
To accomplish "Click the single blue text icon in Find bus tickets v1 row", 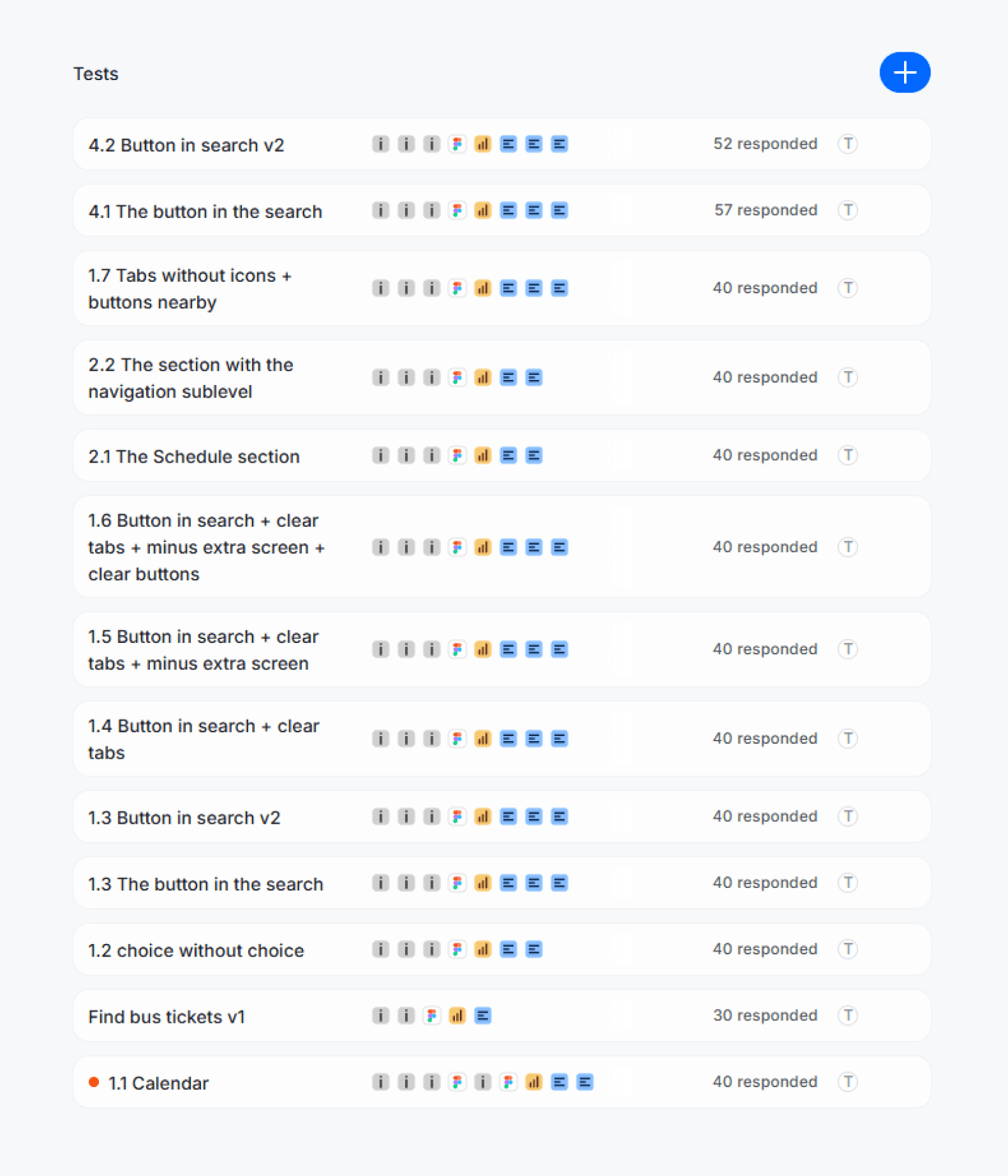I will tap(483, 1016).
